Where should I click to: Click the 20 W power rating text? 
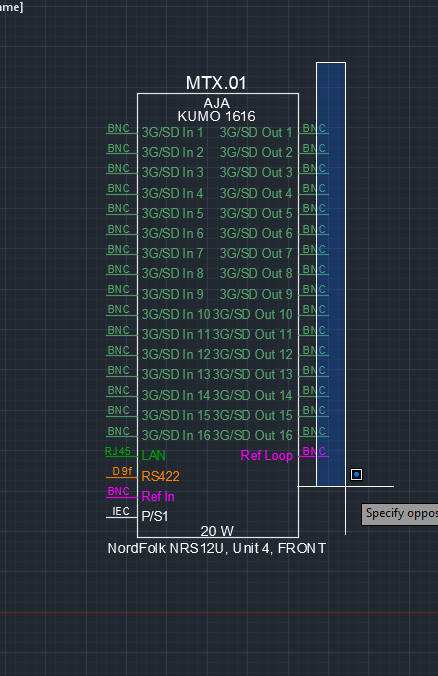(x=217, y=531)
